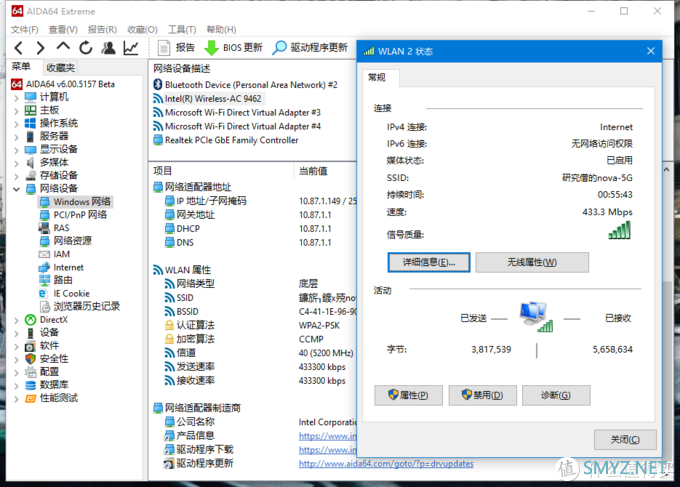Open the graph chart toolbar icon
The image size is (680, 487).
tap(131, 48)
